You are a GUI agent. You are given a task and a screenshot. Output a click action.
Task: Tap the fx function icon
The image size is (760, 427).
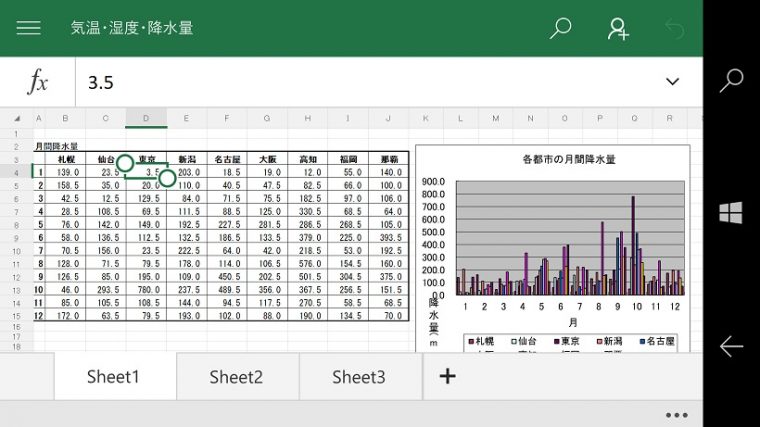point(37,81)
